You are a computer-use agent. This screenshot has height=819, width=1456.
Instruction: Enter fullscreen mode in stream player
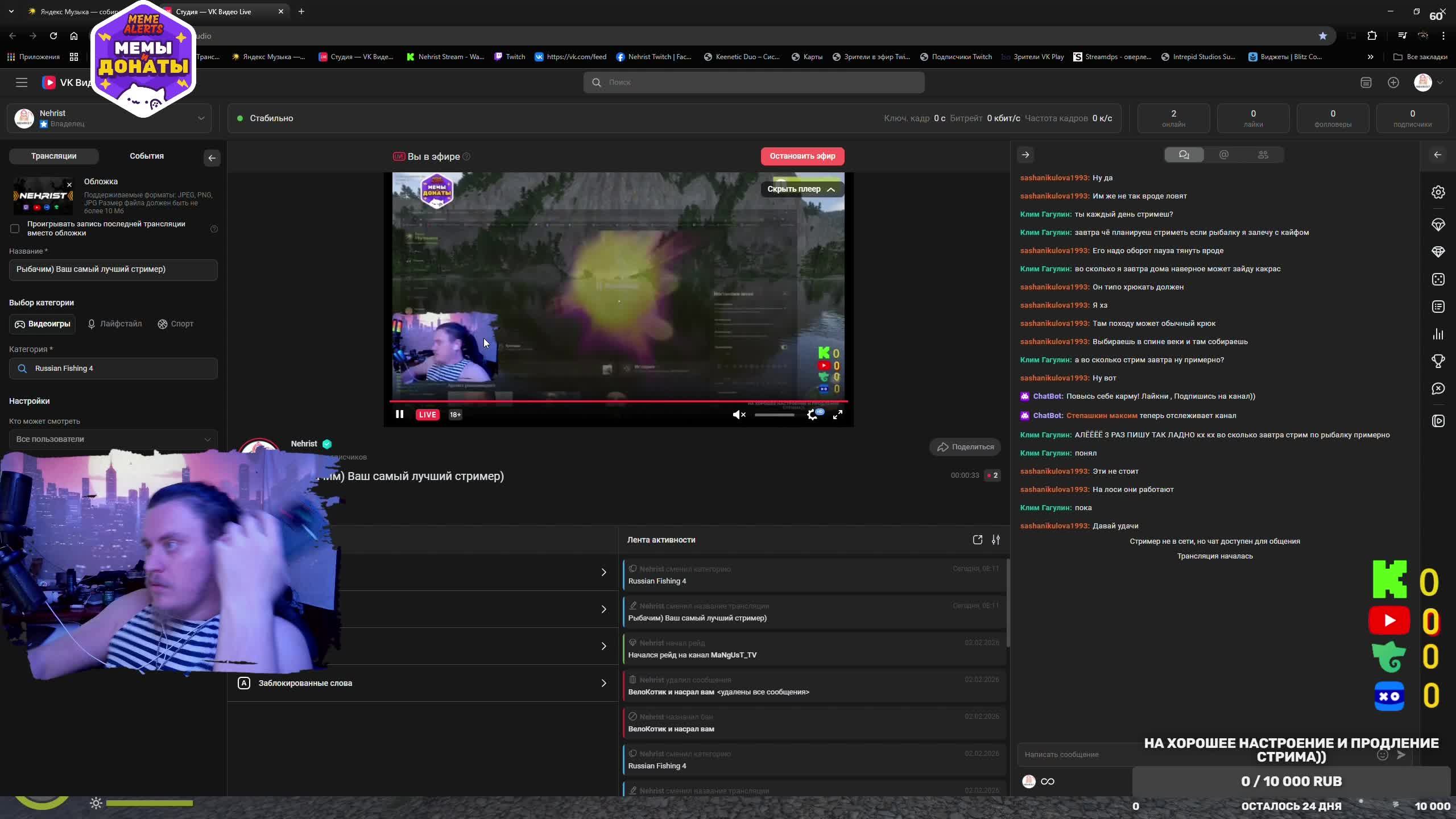(838, 415)
